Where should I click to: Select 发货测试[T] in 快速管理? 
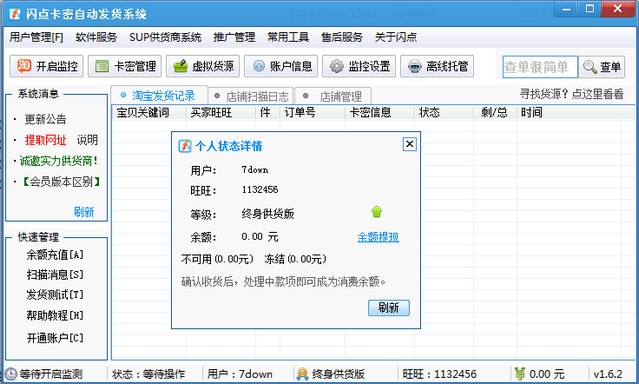(55, 295)
